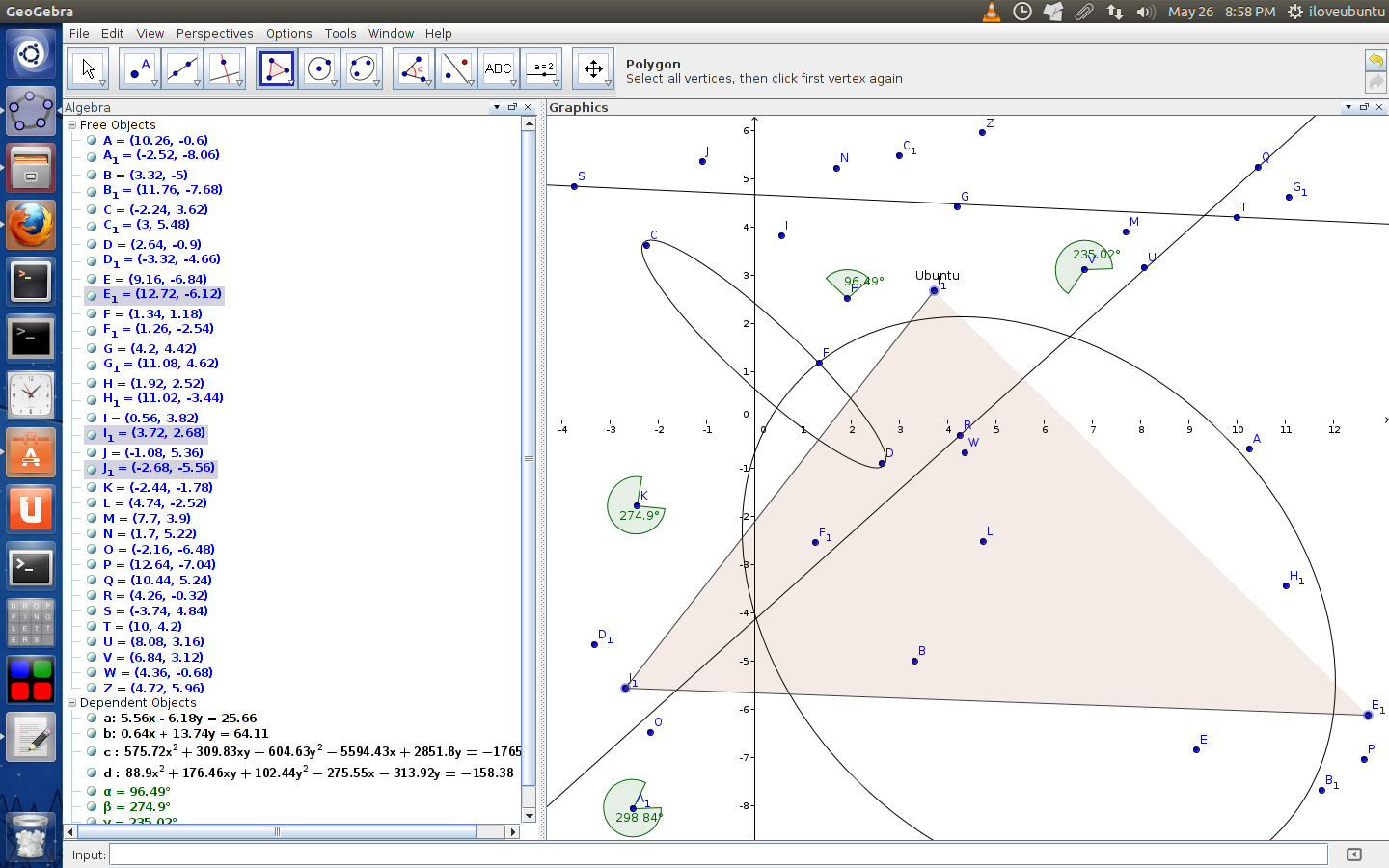The height and width of the screenshot is (868, 1389).
Task: Hide point C using its visibility circle
Action: [x=92, y=209]
